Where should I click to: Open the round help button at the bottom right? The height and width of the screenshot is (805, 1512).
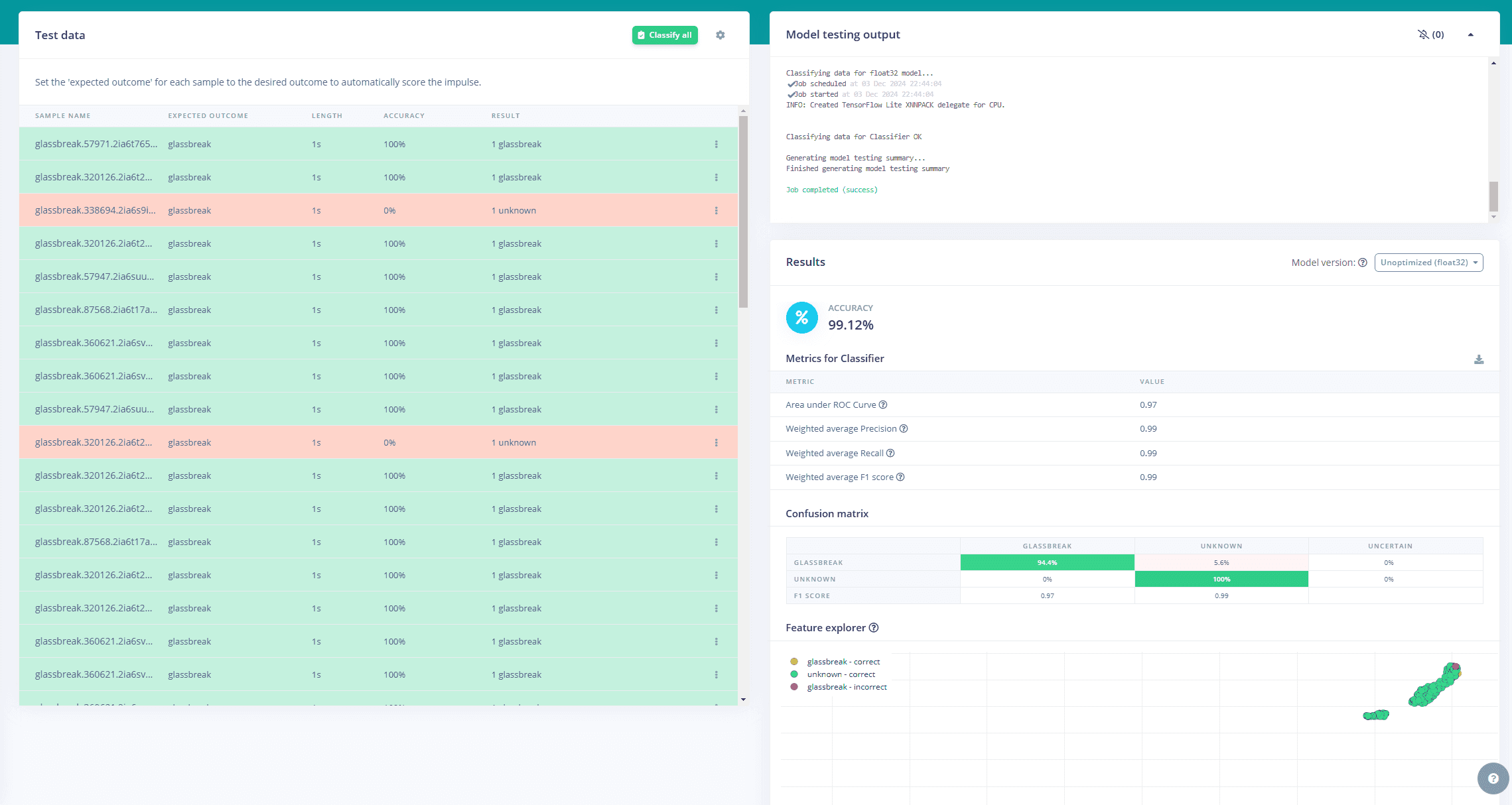[1493, 778]
